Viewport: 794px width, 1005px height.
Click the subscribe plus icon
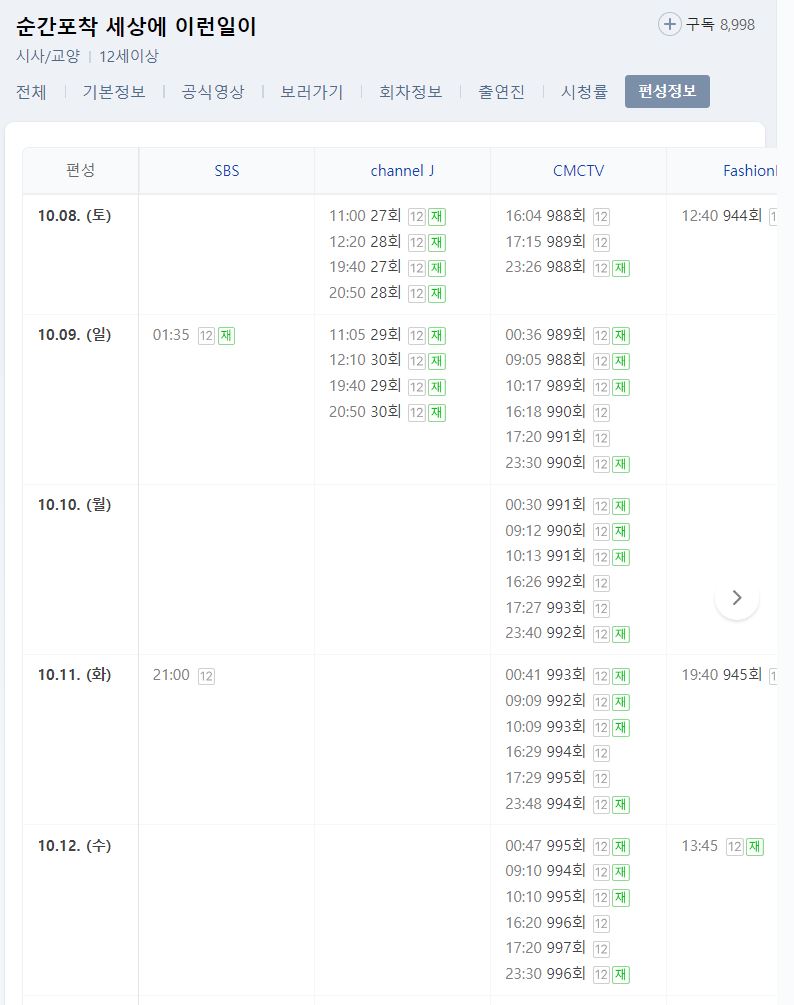pos(669,25)
